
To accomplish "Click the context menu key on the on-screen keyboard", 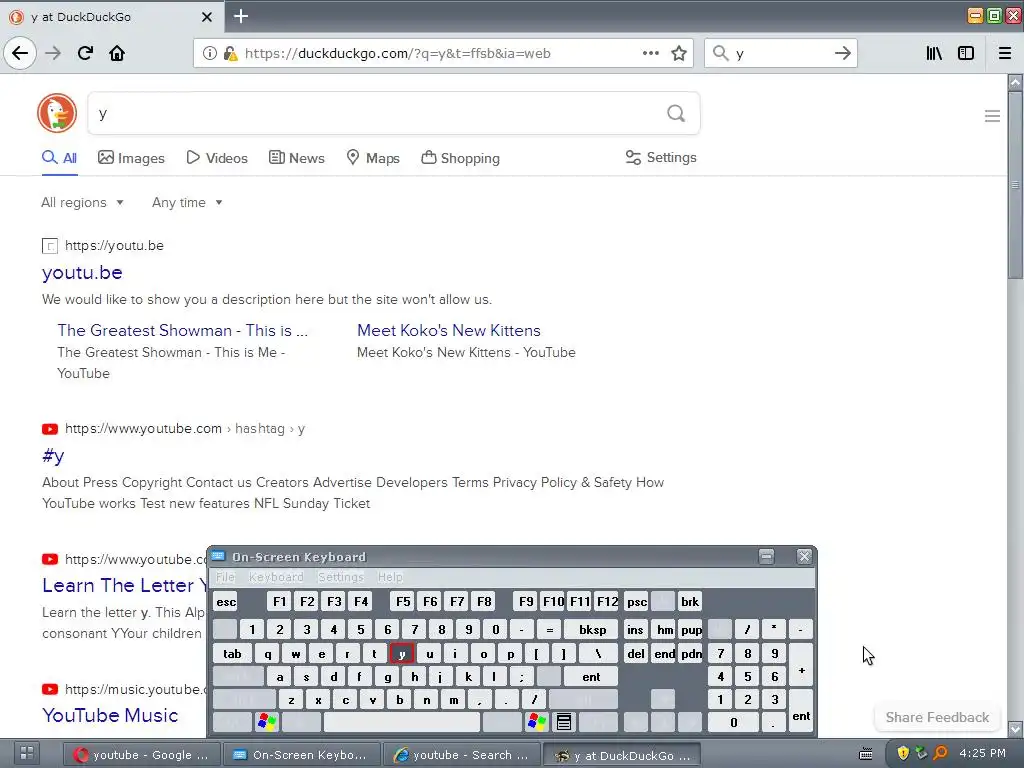I will coord(564,722).
